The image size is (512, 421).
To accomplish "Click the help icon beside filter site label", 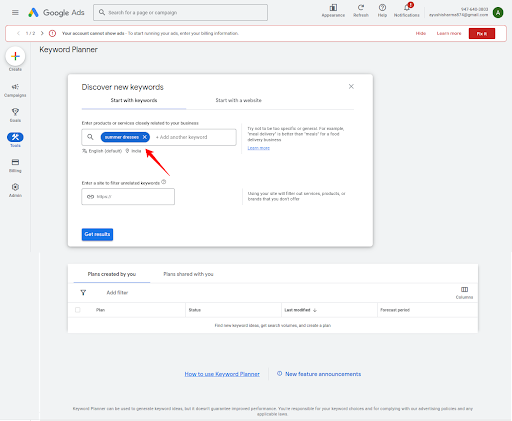I will click(x=164, y=182).
